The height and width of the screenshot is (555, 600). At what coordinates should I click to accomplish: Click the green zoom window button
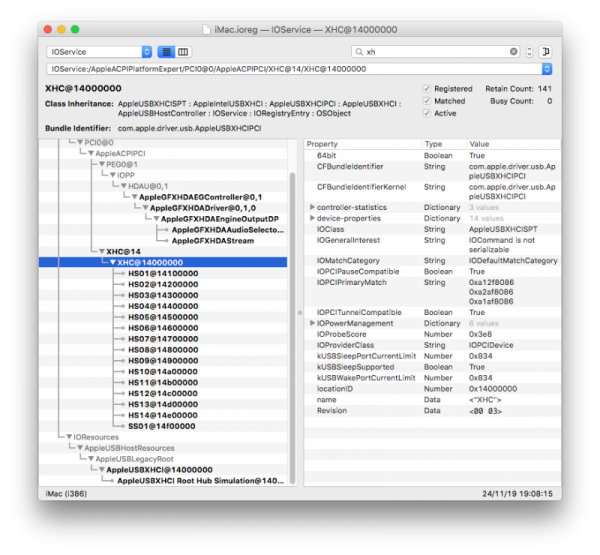pos(75,29)
